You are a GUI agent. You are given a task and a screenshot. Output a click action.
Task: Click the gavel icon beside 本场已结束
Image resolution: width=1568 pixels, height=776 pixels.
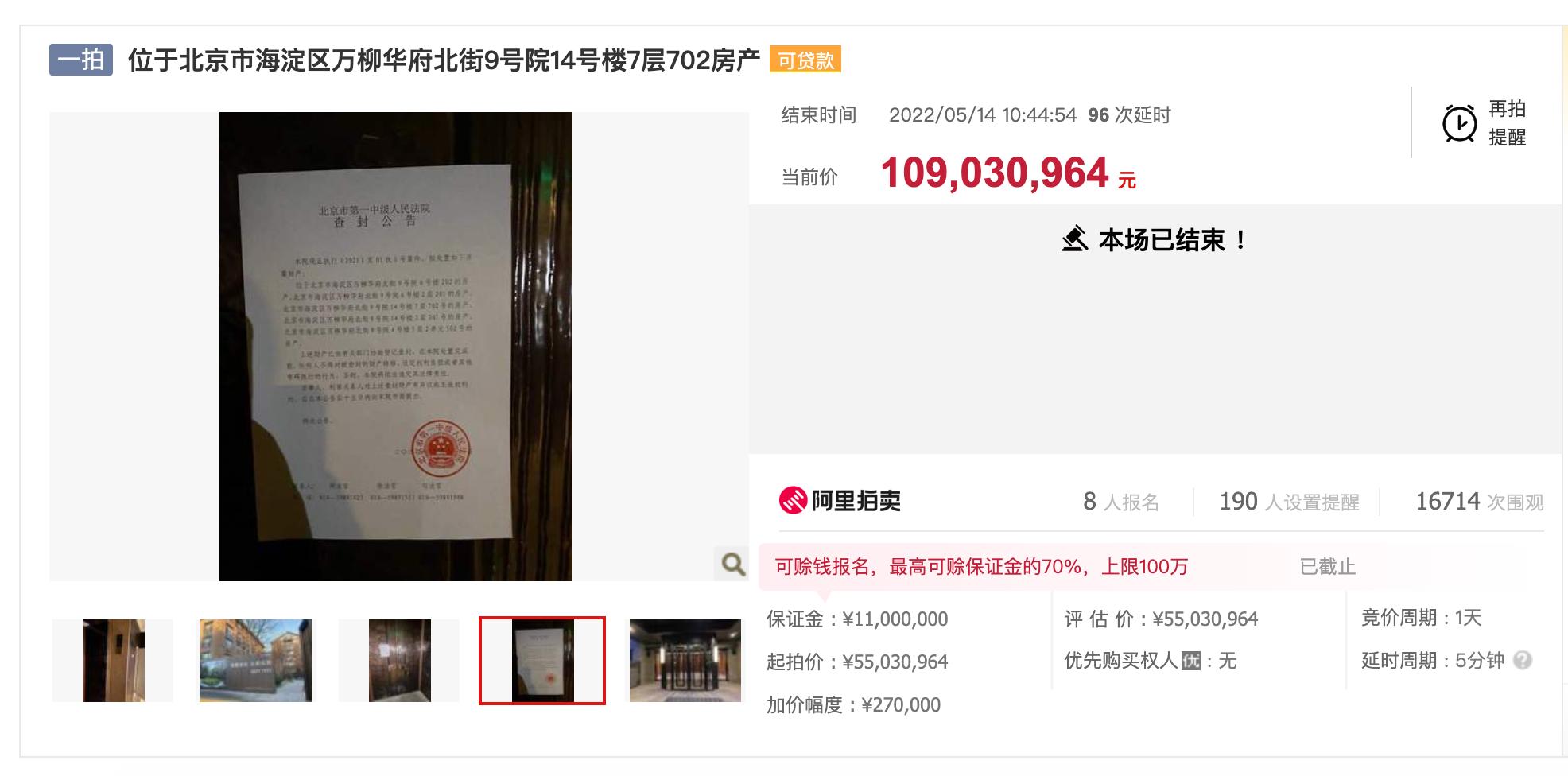coord(1074,239)
